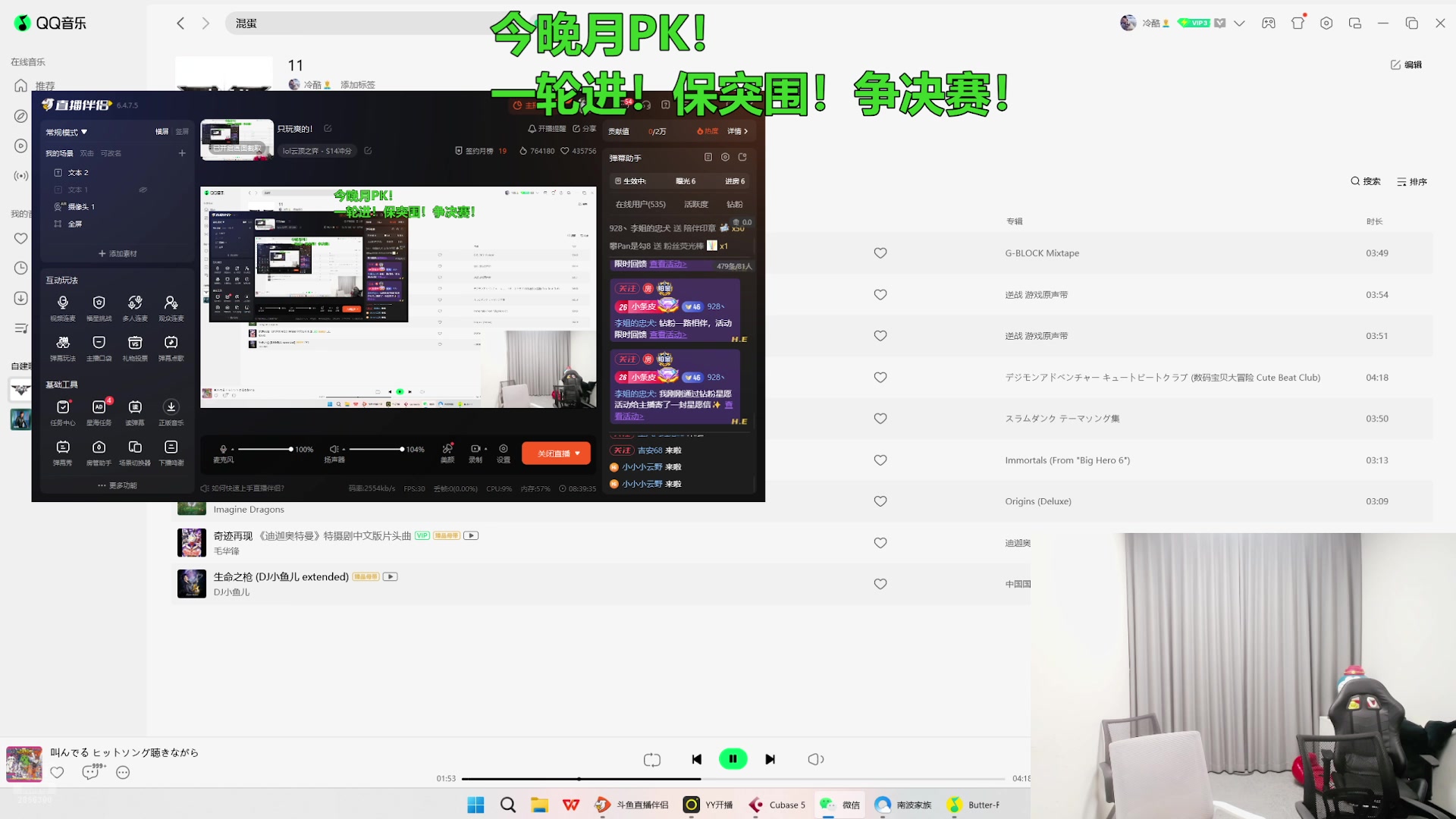Image resolution: width=1456 pixels, height=819 pixels.
Task: Like the 奇迹再现 song row
Action: pos(880,543)
